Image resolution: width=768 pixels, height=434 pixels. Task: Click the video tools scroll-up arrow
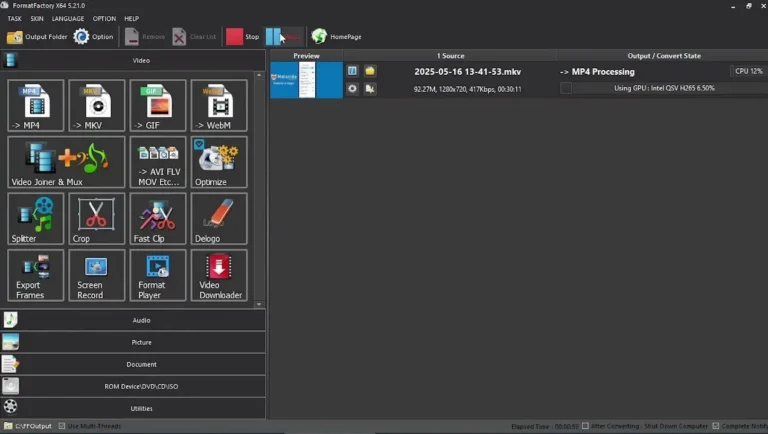(259, 75)
